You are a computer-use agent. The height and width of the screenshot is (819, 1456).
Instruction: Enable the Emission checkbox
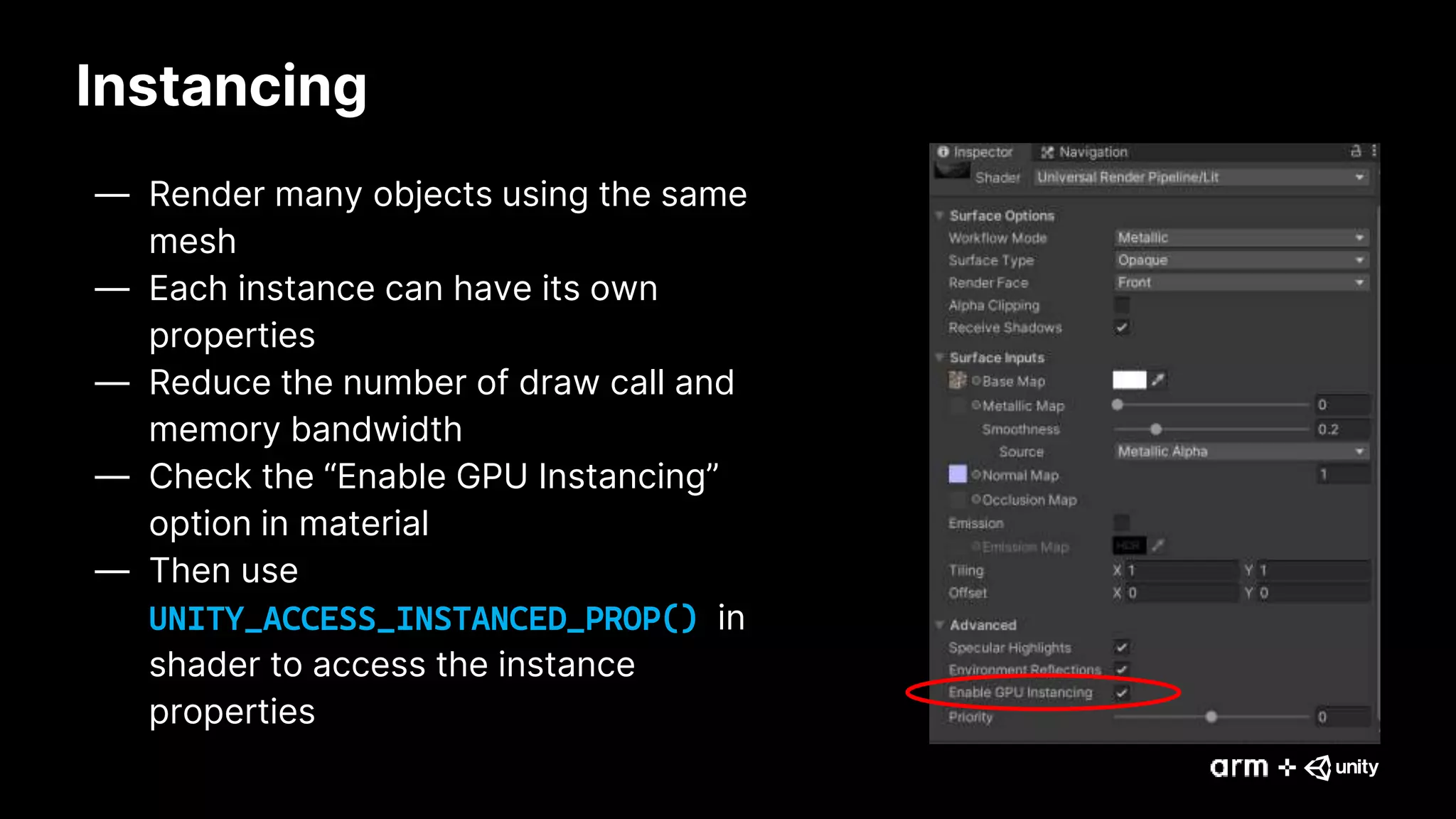1122,523
